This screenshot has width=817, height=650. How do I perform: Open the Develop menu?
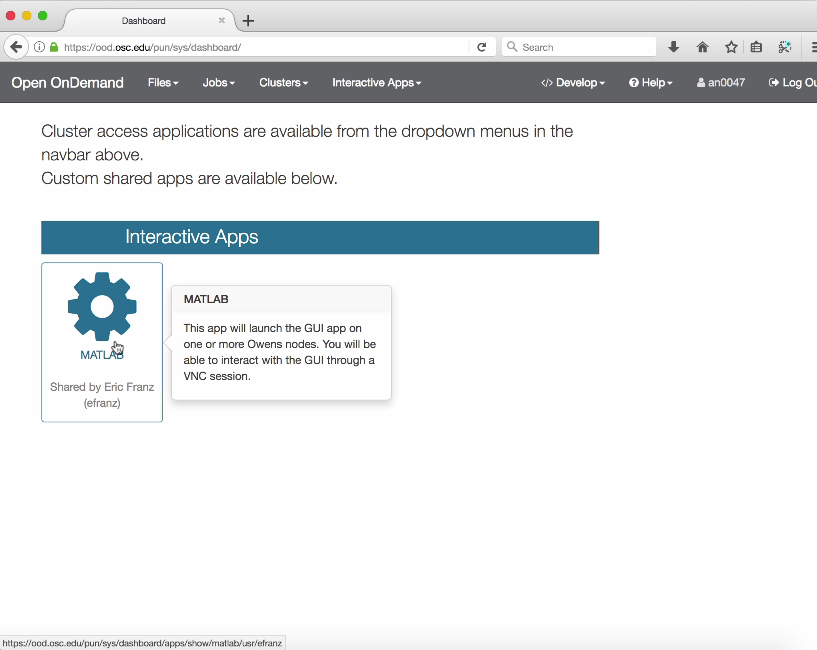(573, 83)
